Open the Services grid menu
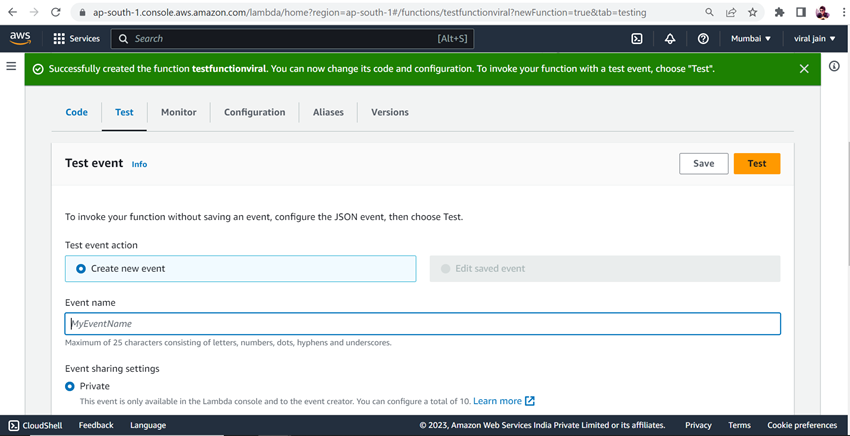 click(x=76, y=39)
